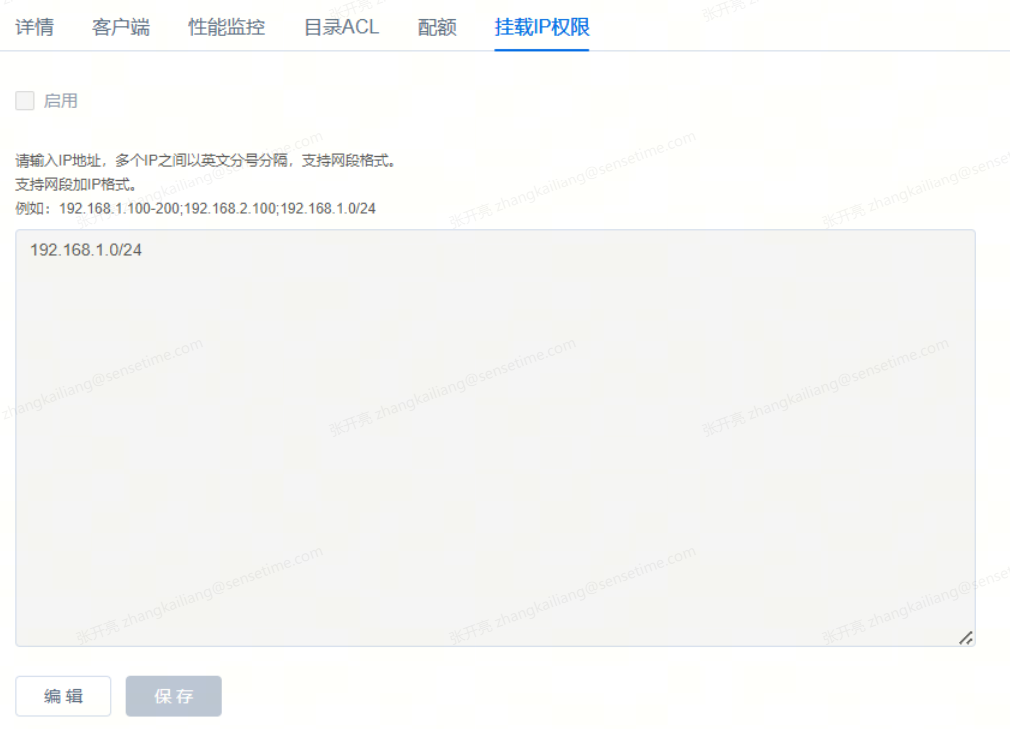Click 192.168.1.0/24 in the example line
Image resolution: width=1010 pixels, height=729 pixels.
click(x=328, y=208)
